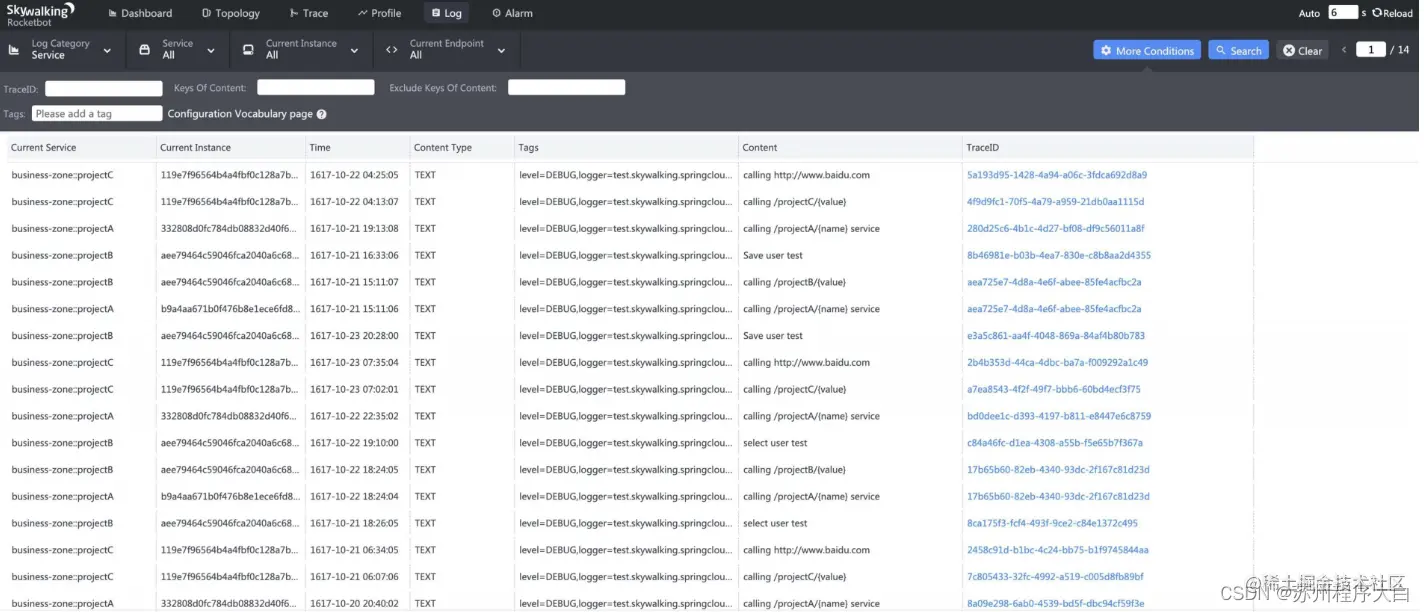
Task: Focus the Keys Of Content field
Action: point(316,88)
